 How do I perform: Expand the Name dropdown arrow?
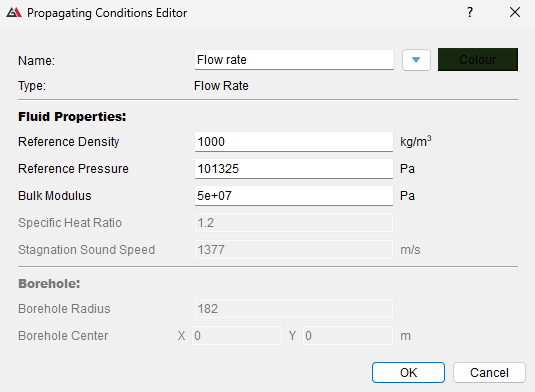pos(416,60)
